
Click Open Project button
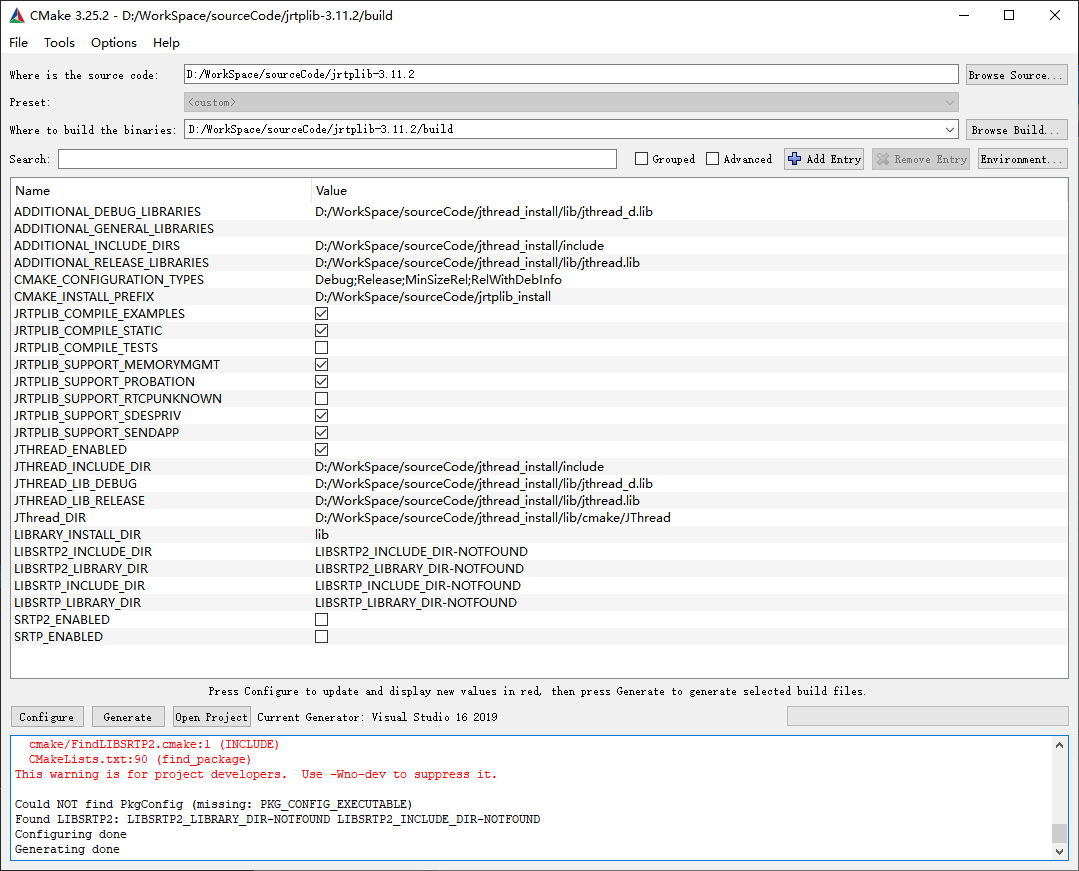[x=212, y=717]
